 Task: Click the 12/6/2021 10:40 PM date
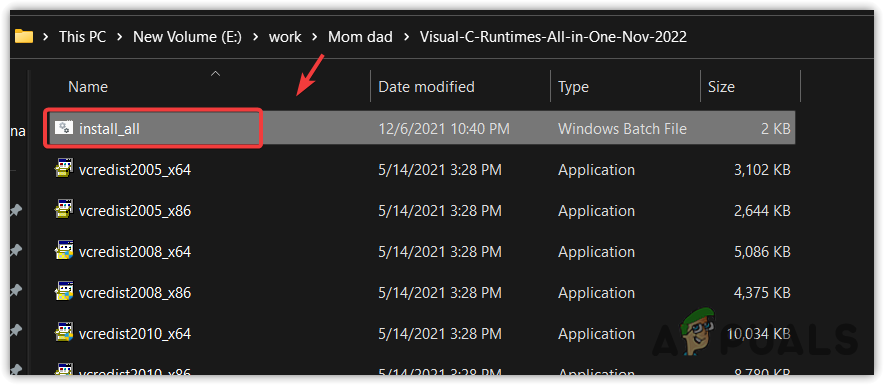(444, 129)
